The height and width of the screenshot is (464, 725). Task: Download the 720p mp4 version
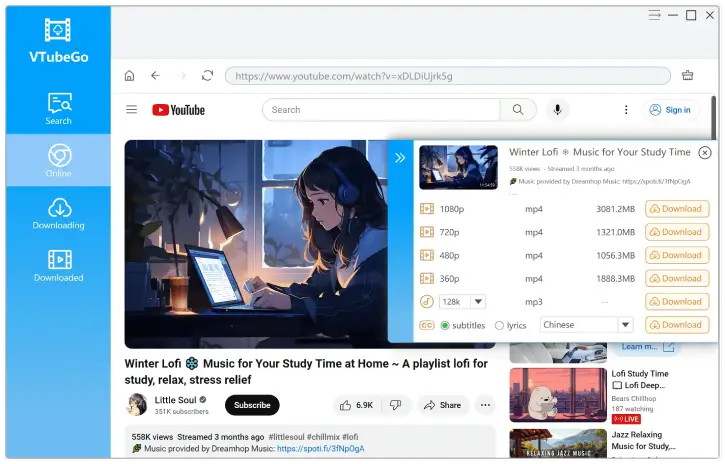click(x=677, y=232)
